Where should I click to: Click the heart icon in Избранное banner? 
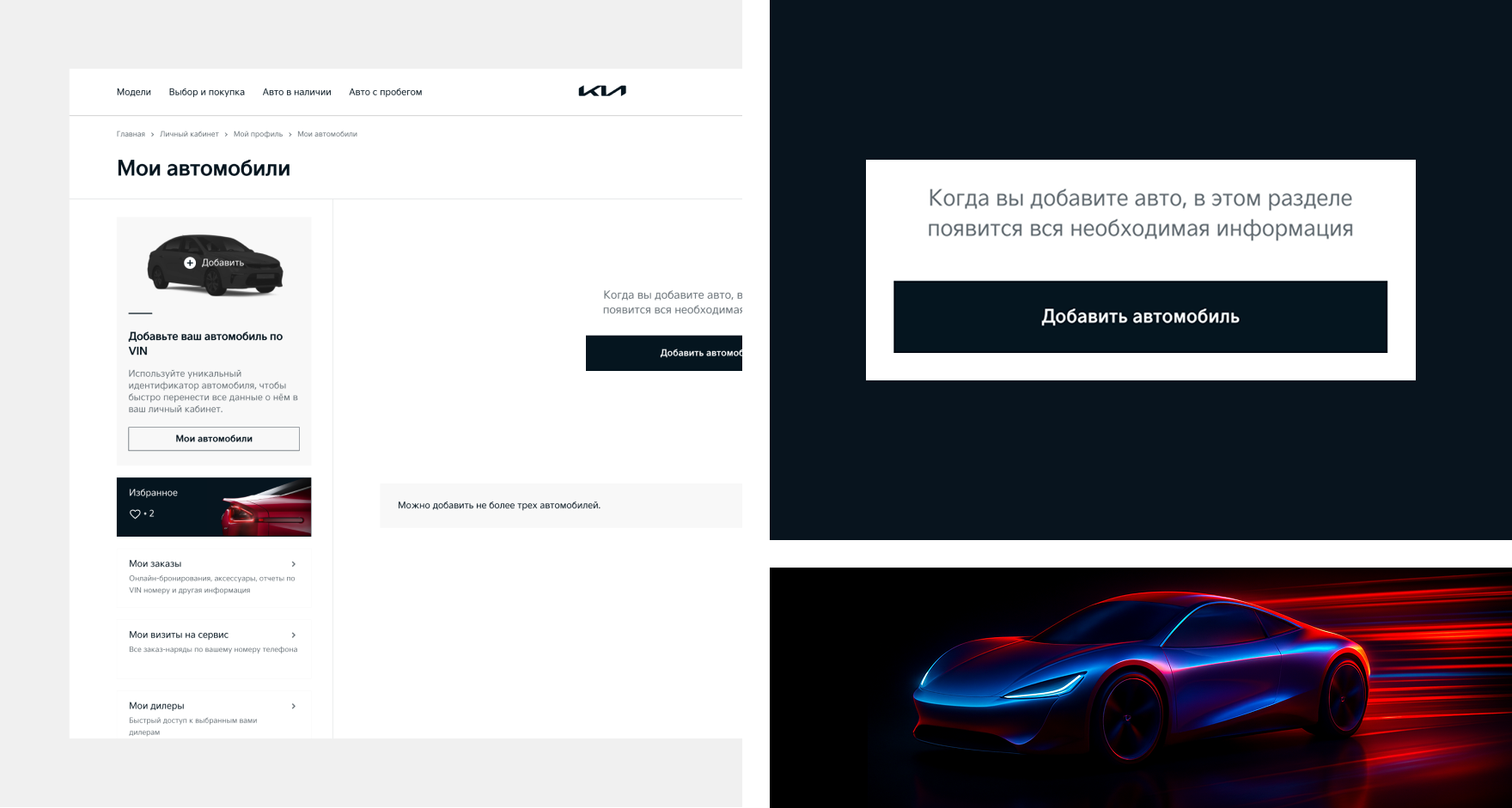pos(135,513)
